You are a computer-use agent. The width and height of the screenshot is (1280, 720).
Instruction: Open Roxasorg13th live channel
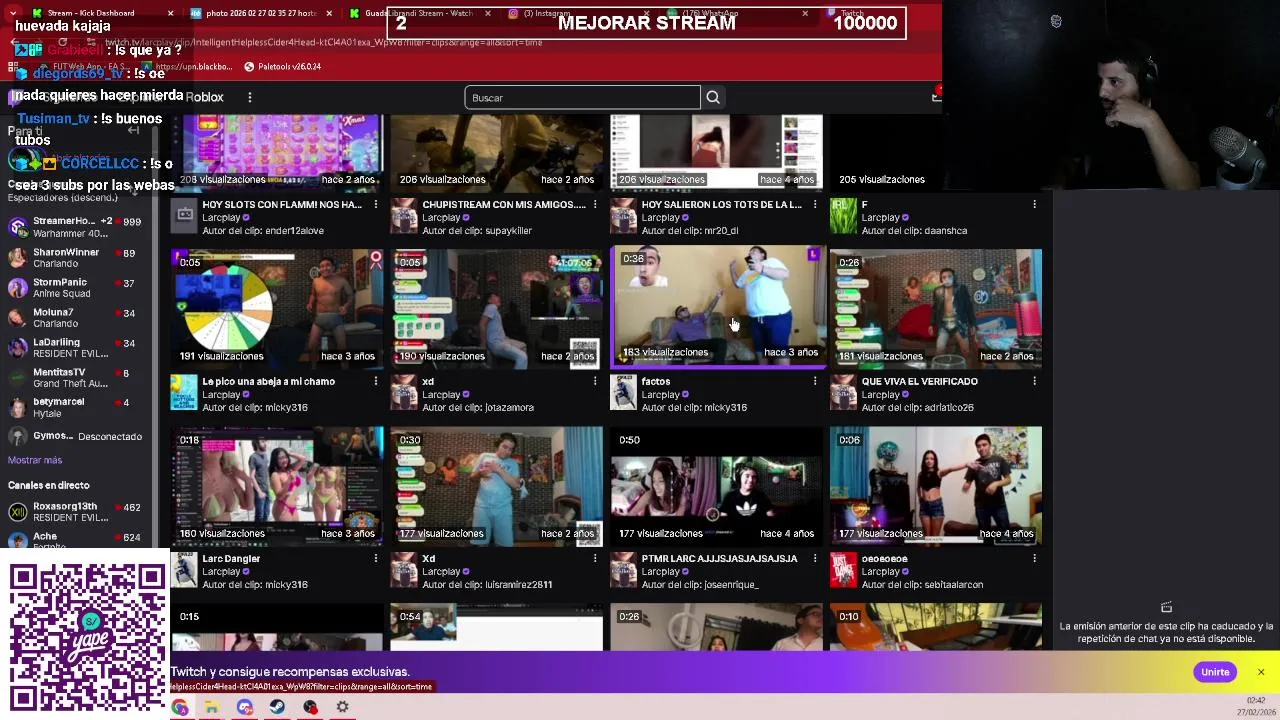coord(75,512)
